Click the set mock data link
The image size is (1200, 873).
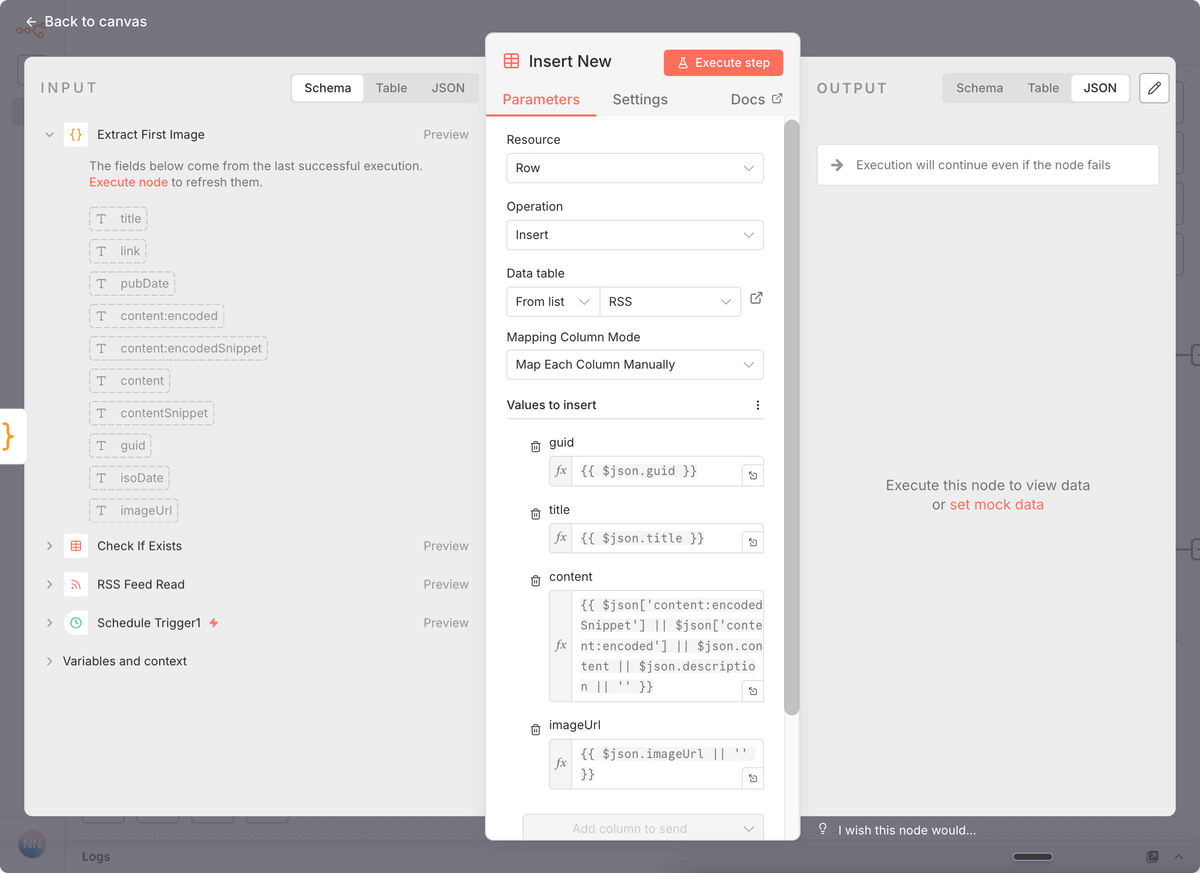coord(996,505)
